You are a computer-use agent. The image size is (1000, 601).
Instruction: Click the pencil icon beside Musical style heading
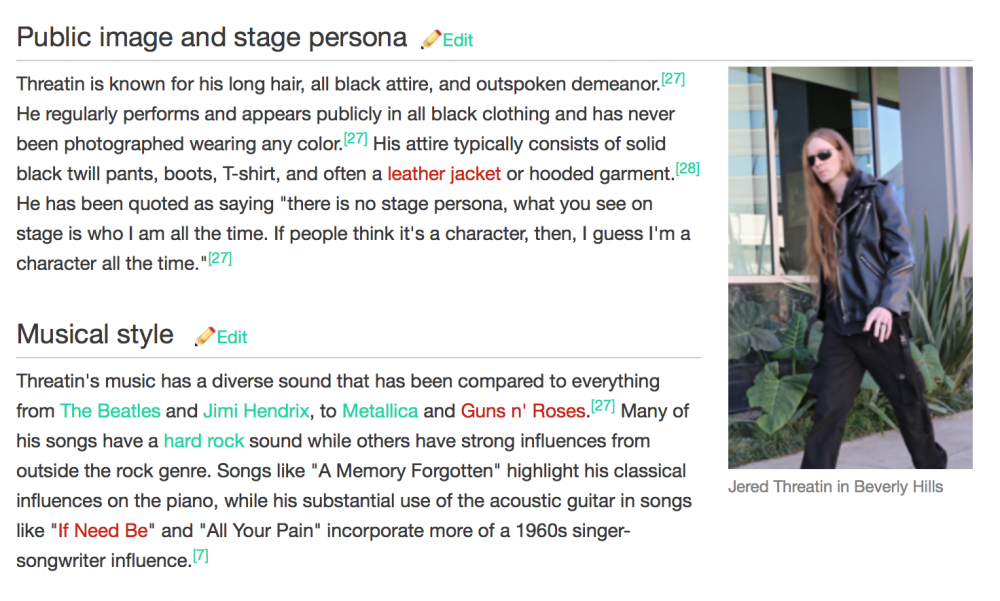tap(205, 336)
